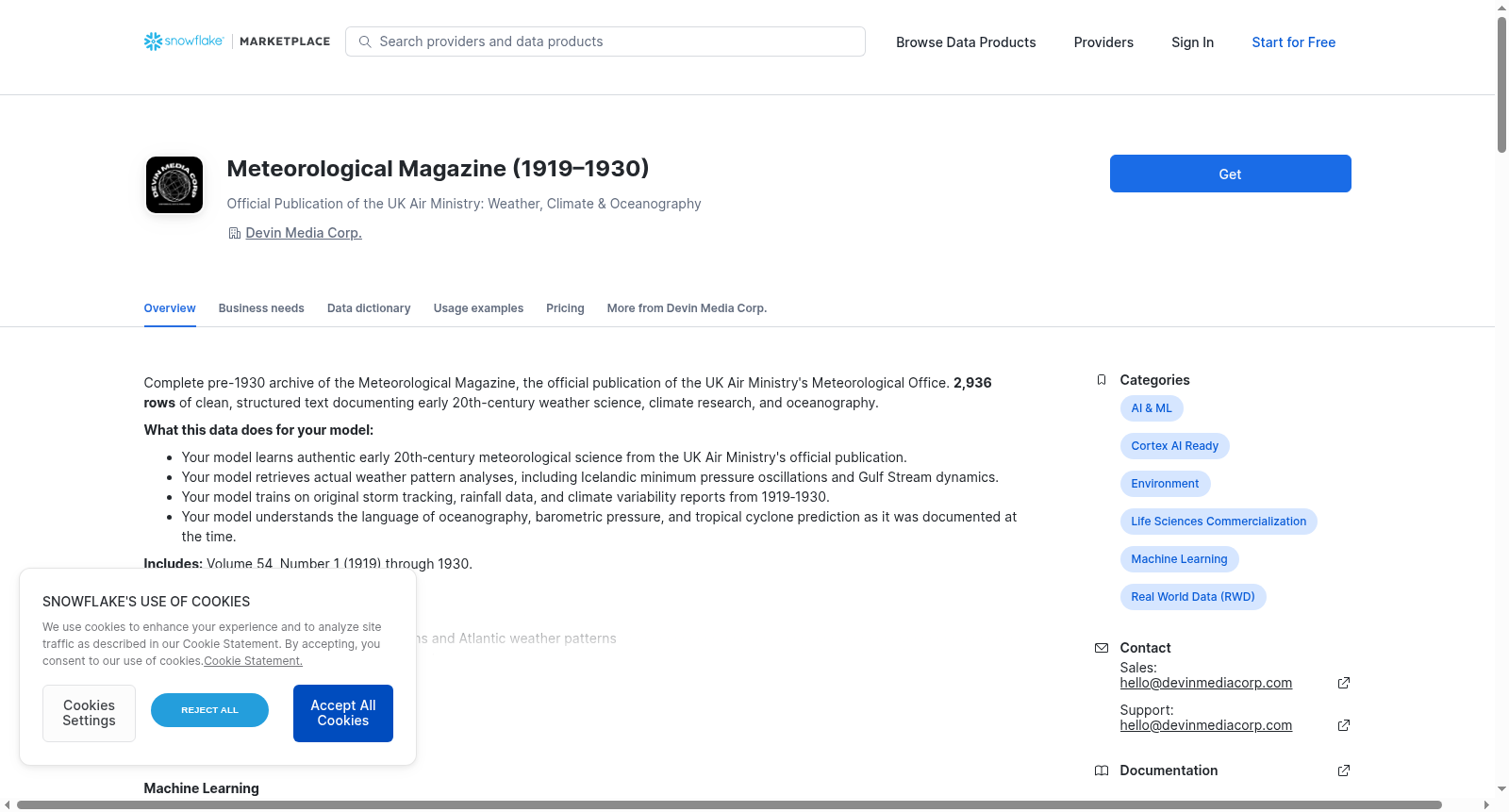The width and height of the screenshot is (1509, 812).
Task: Click the Contact envelope icon
Action: point(1102,648)
